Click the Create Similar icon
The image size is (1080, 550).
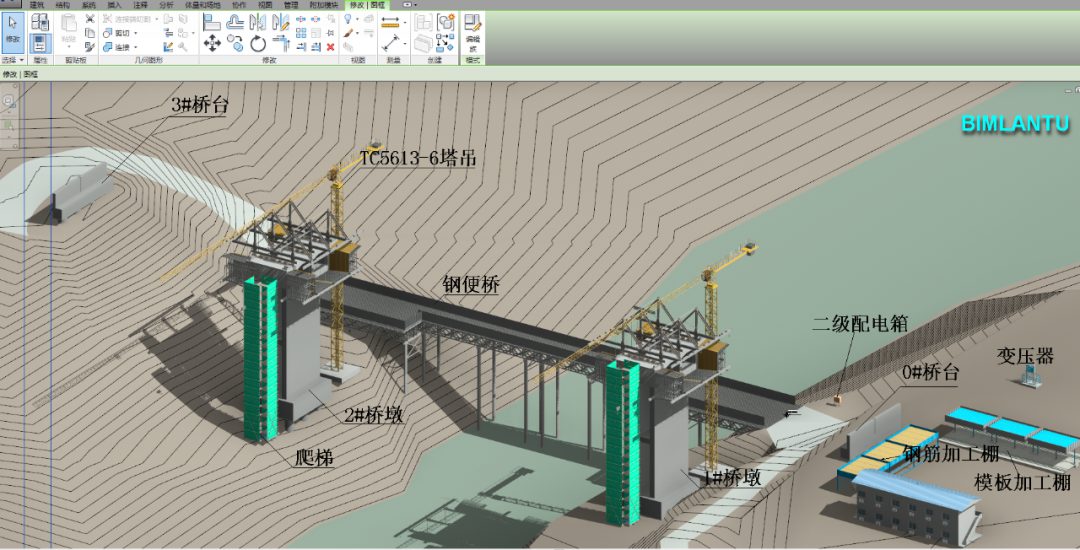pos(444,43)
